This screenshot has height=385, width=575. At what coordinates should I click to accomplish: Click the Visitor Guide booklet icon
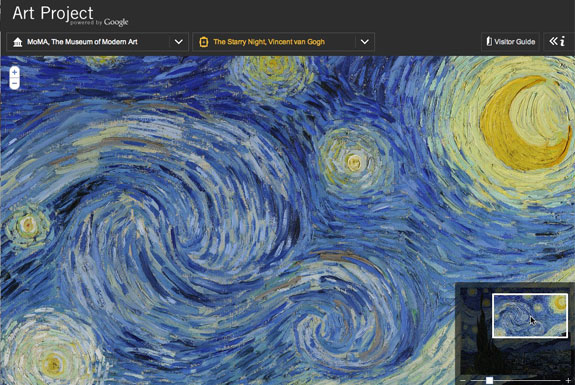click(x=489, y=41)
